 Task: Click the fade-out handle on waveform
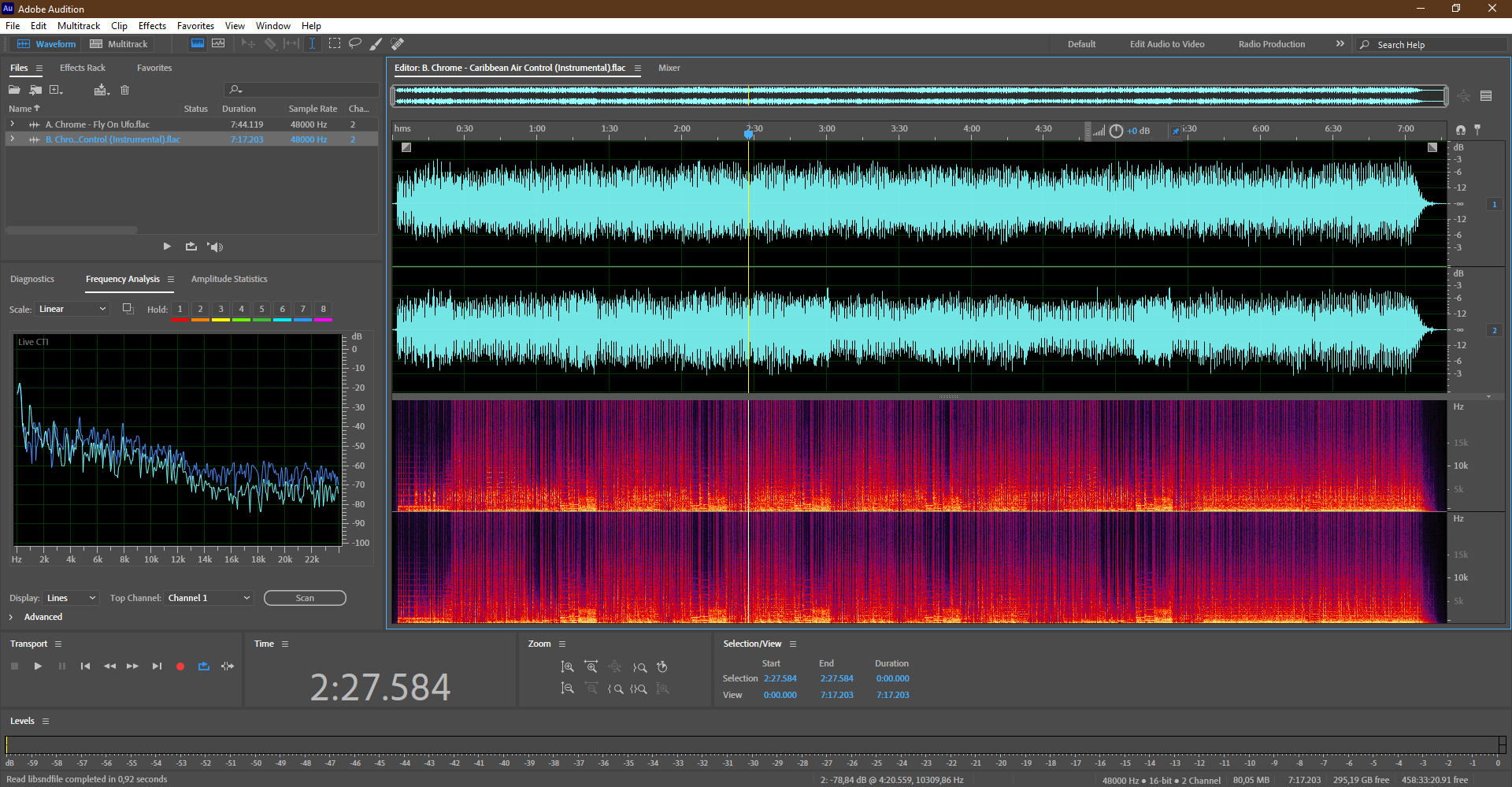point(1432,147)
